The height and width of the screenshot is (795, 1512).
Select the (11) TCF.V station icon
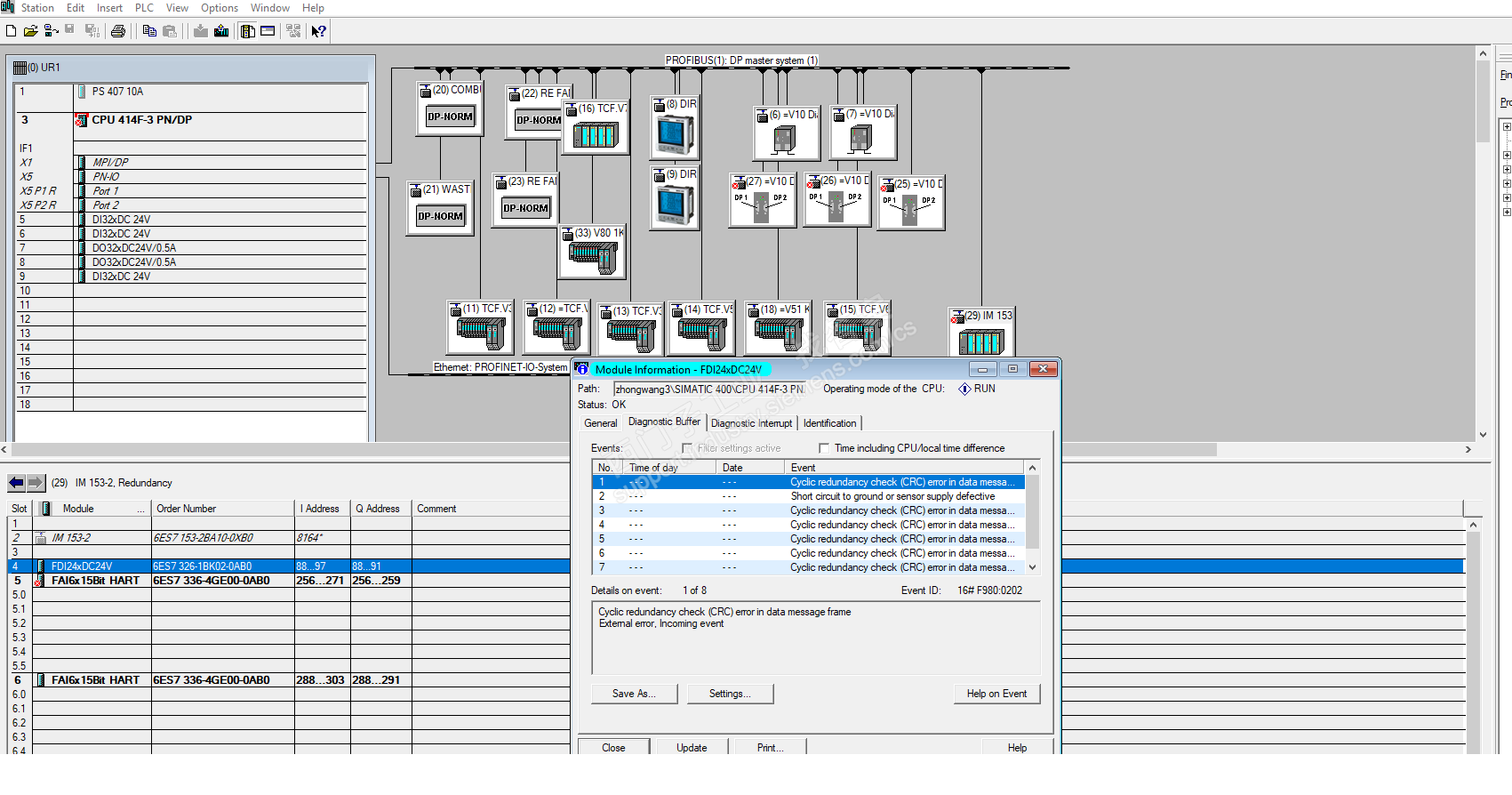(x=481, y=327)
